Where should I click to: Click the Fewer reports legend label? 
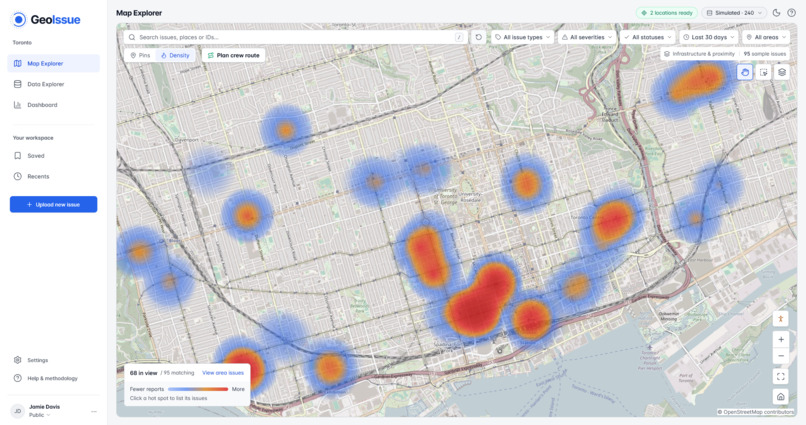147,389
